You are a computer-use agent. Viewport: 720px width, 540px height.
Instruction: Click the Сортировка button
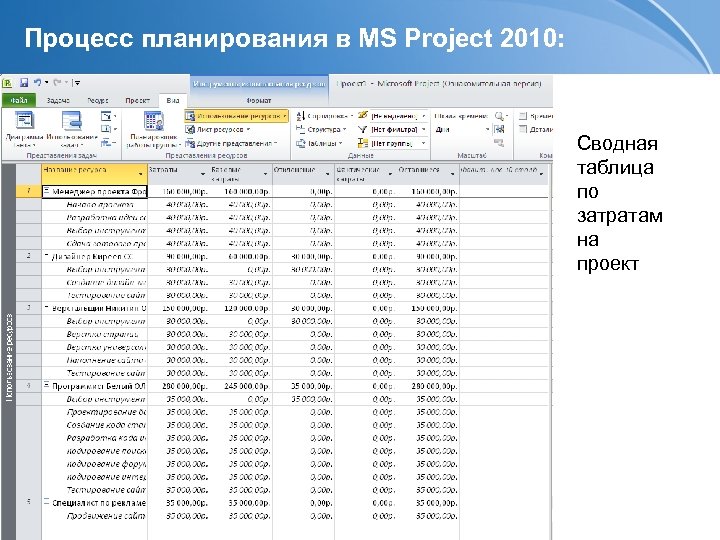point(325,116)
